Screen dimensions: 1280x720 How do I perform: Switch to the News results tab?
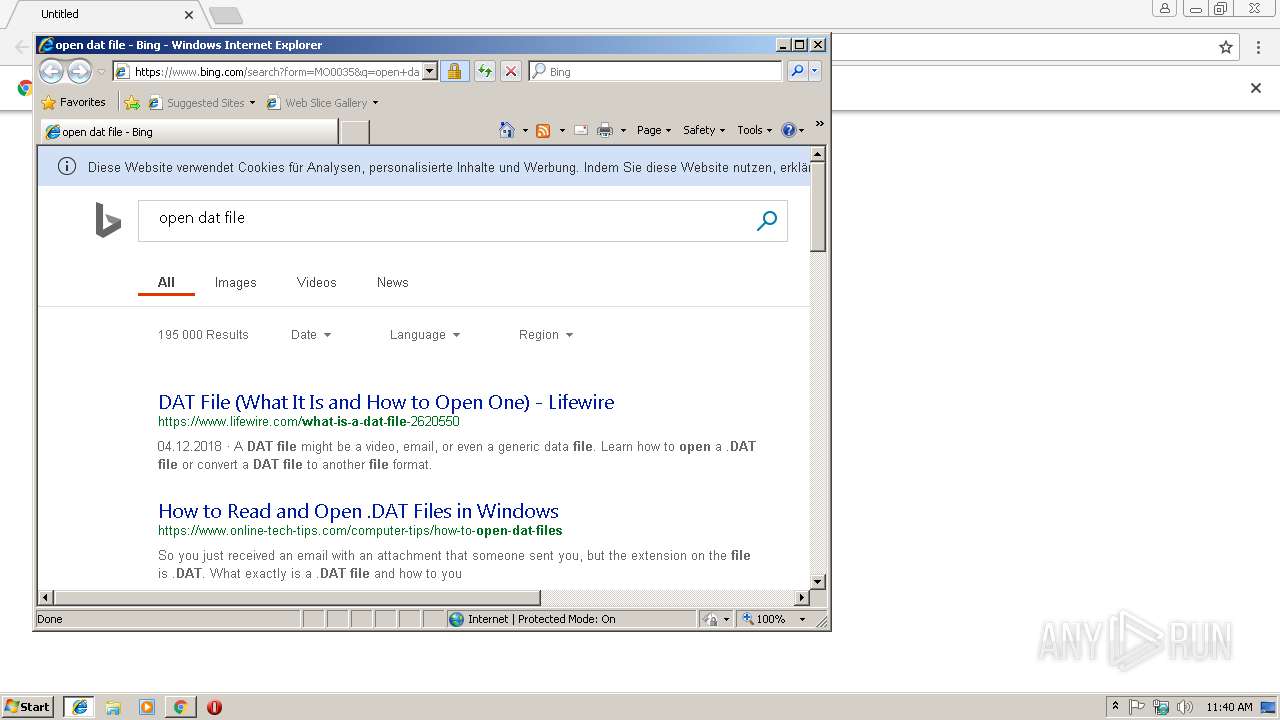pyautogui.click(x=393, y=282)
